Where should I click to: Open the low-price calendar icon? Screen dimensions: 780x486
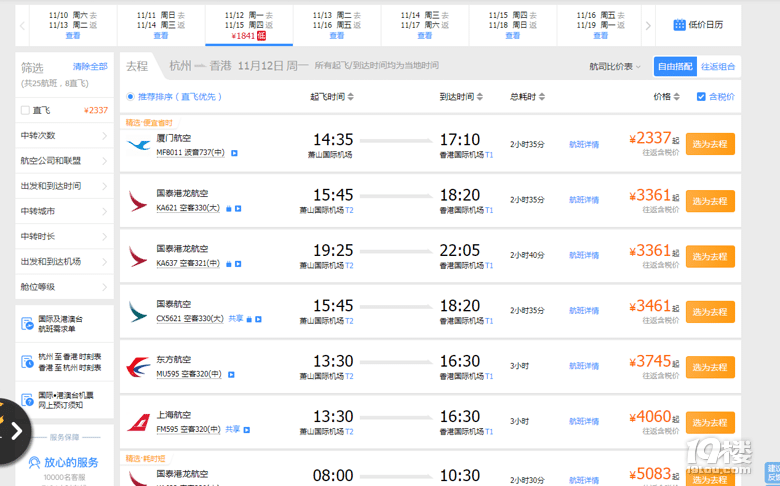point(679,25)
